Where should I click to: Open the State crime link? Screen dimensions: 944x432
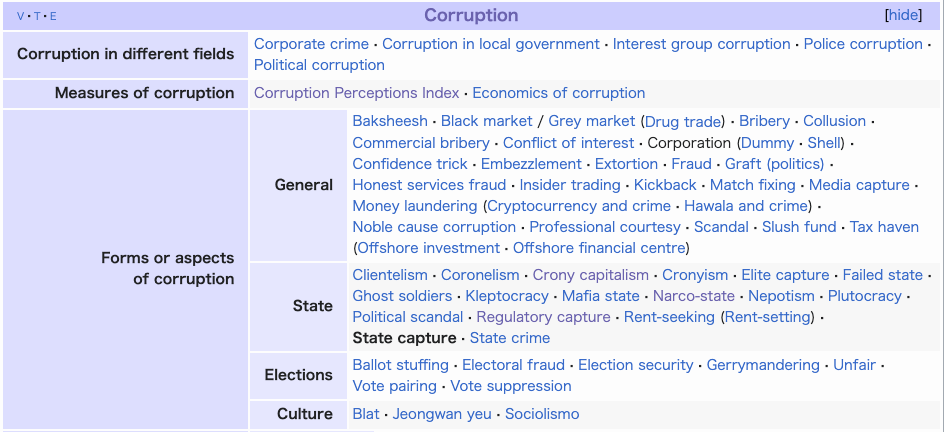tap(510, 338)
